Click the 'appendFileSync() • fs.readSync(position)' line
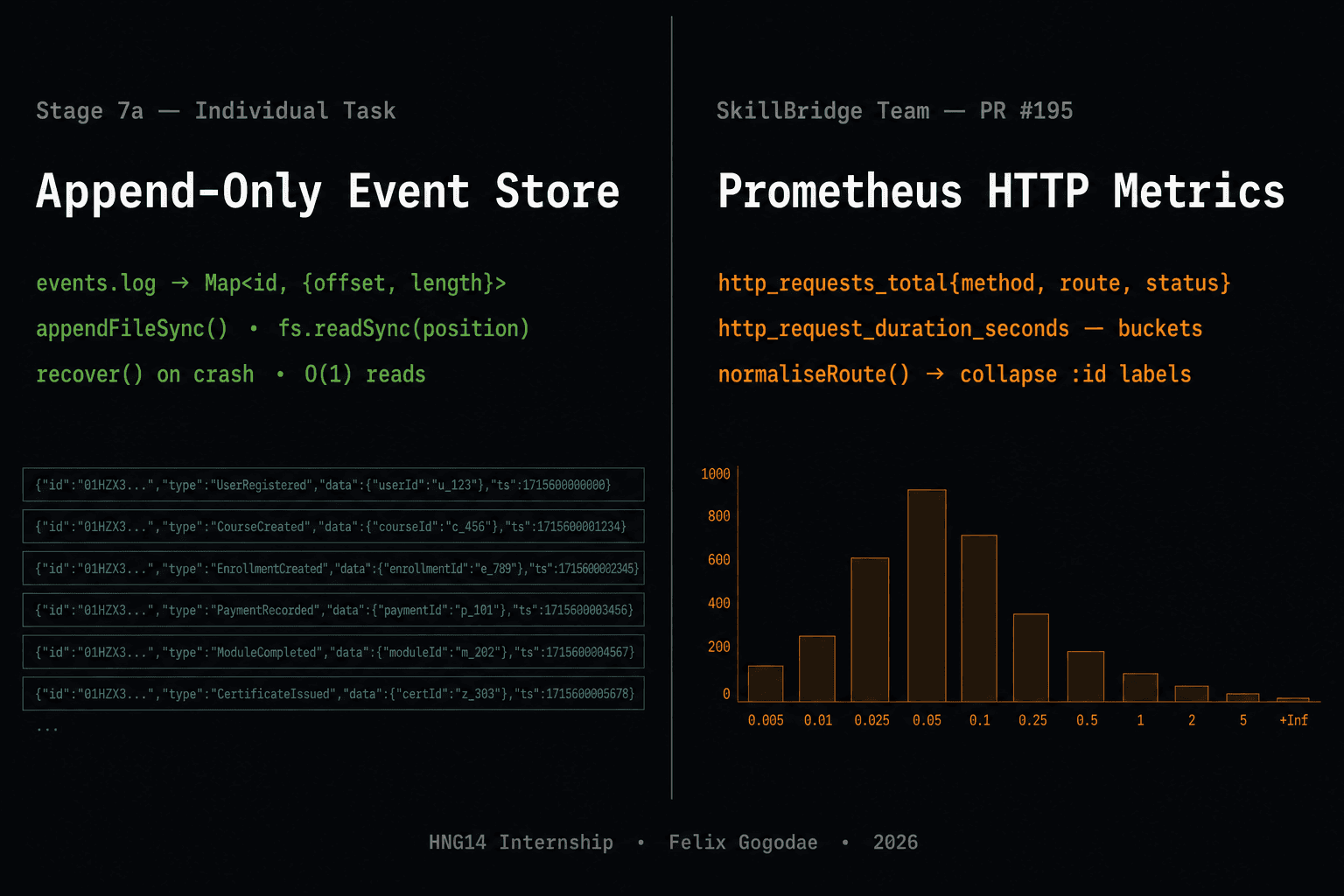 (x=283, y=329)
